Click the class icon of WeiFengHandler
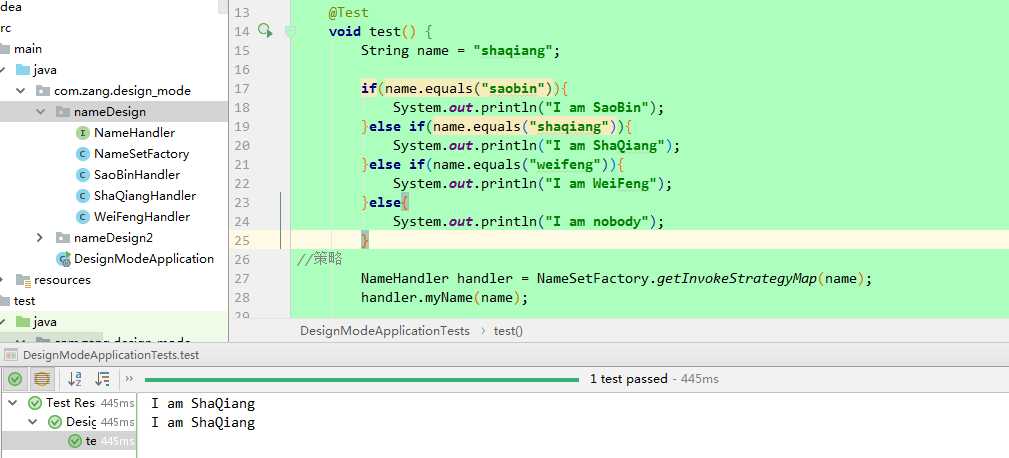 [82, 217]
